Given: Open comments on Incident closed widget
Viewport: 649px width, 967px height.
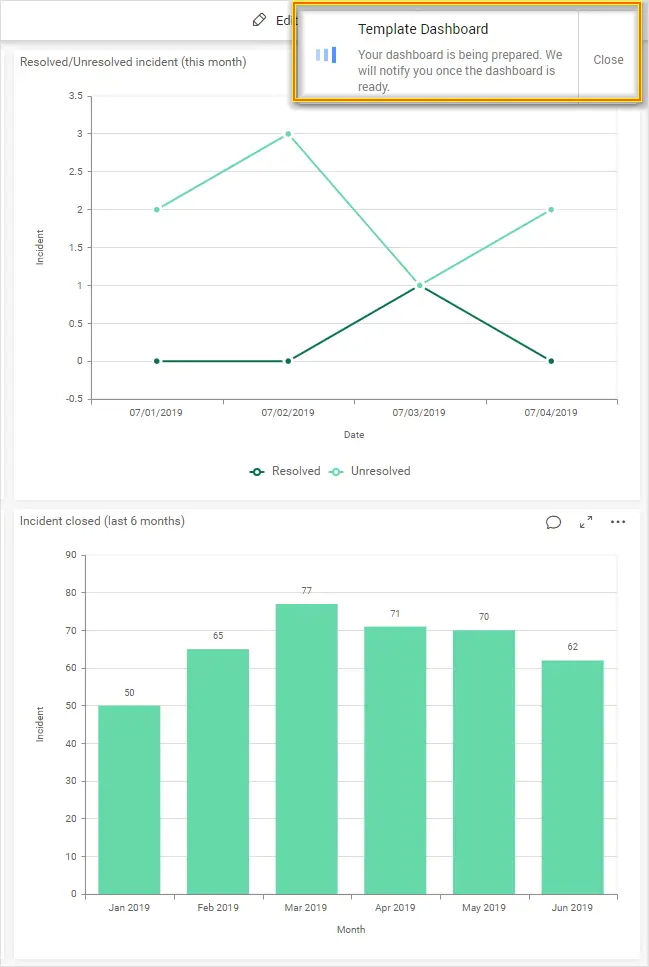Looking at the screenshot, I should click(553, 522).
